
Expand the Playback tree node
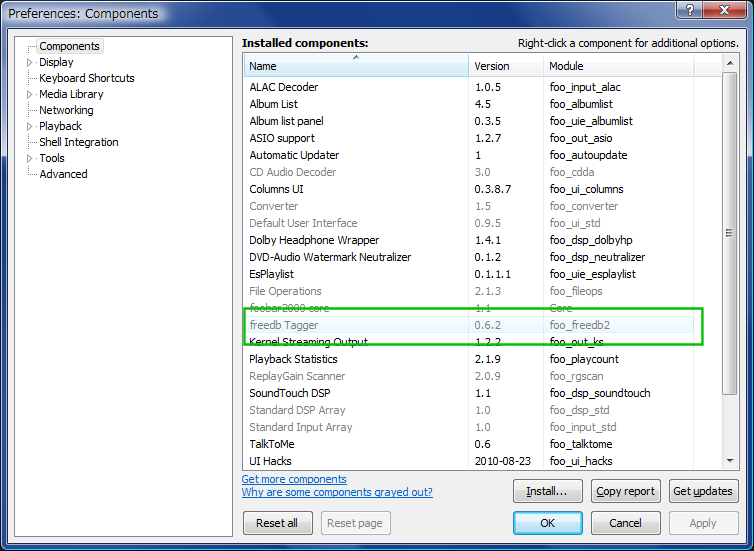pyautogui.click(x=29, y=126)
